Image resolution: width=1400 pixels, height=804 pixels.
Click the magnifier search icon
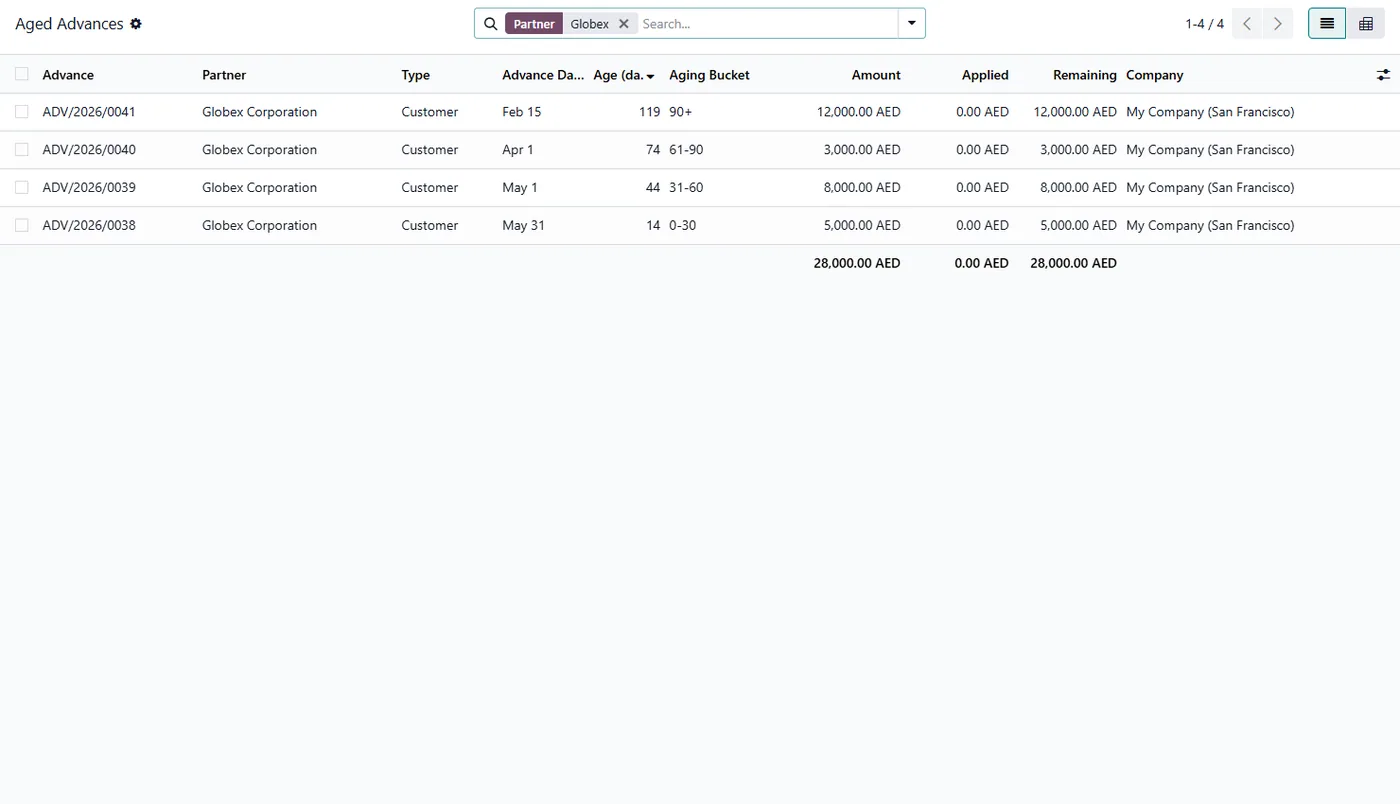point(490,23)
